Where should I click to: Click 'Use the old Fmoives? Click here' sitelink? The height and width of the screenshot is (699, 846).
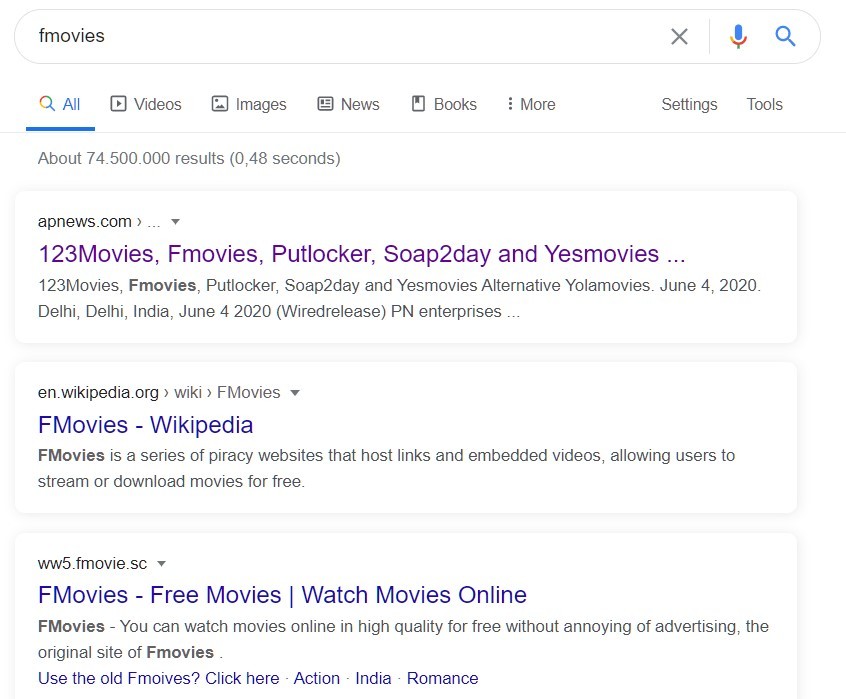click(159, 678)
